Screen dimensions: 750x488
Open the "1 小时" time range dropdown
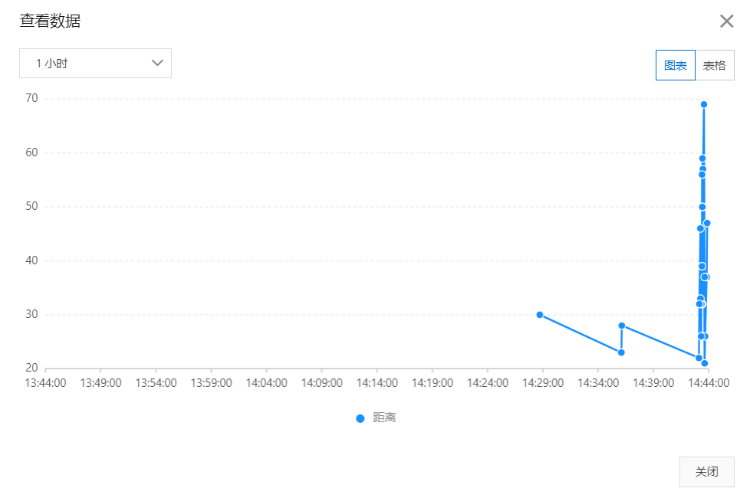point(96,63)
